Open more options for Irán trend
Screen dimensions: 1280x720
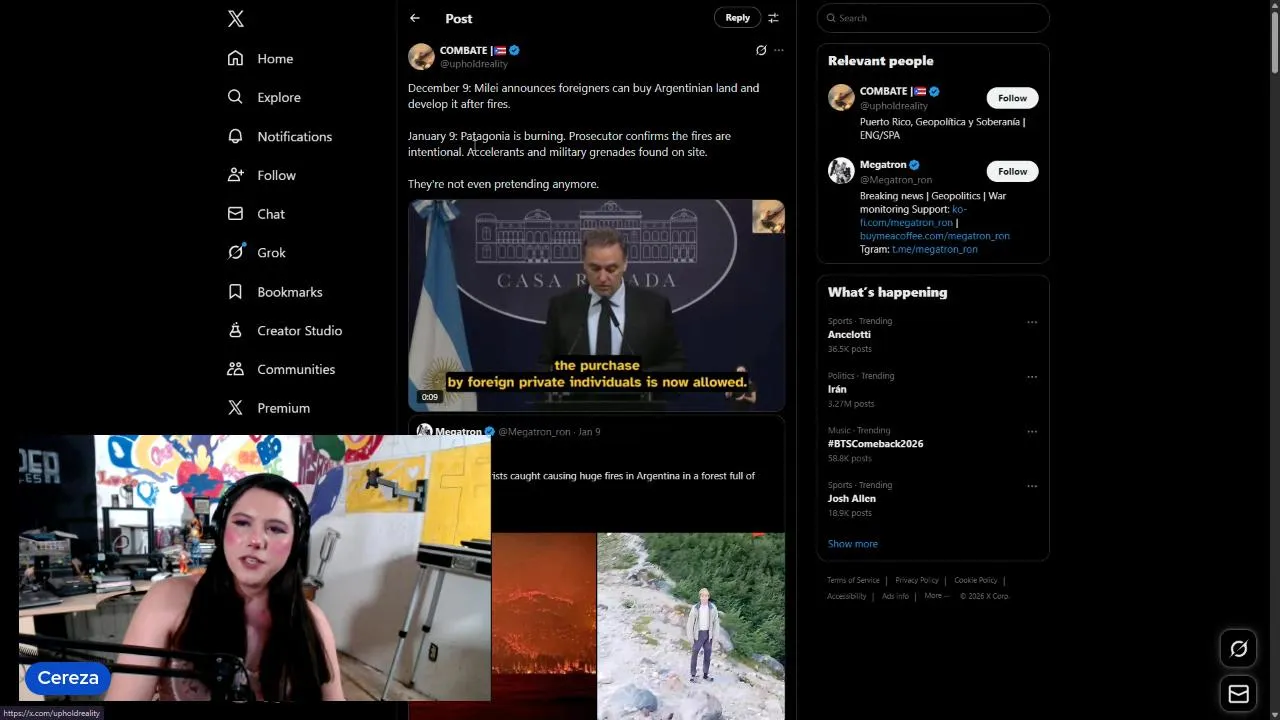coord(1032,377)
